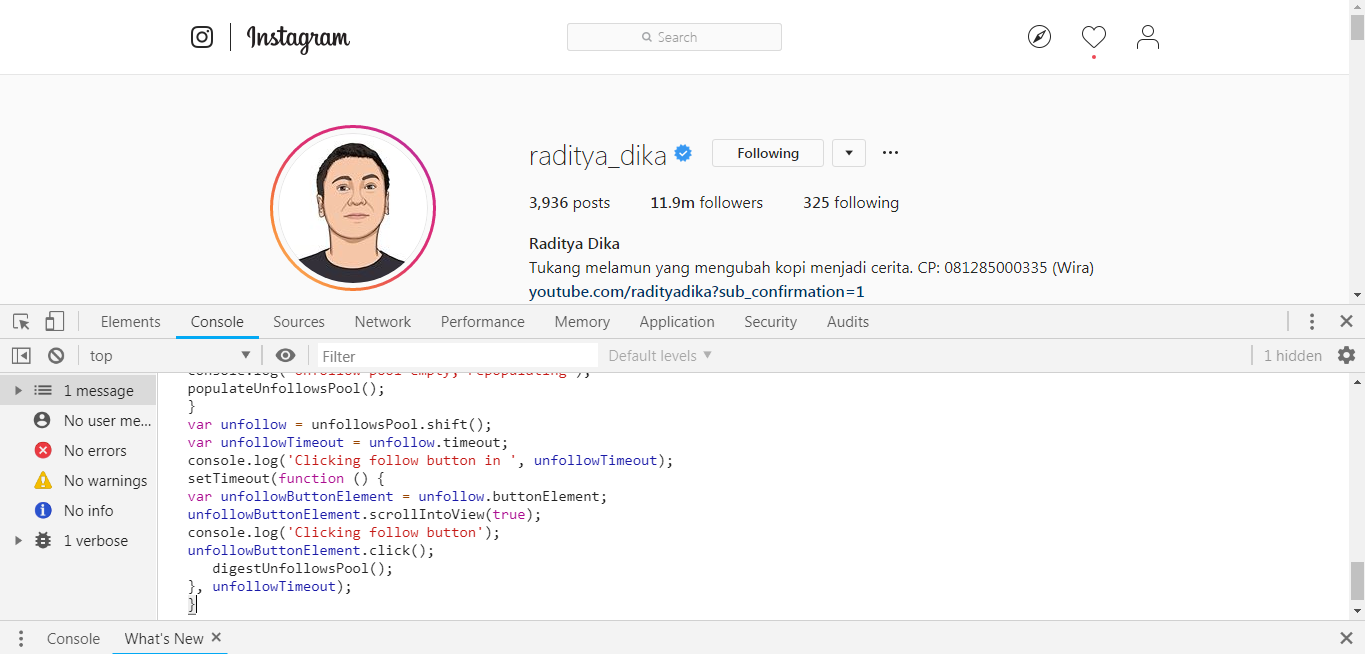The height and width of the screenshot is (654, 1365).
Task: Open the Default levels dropdown
Action: click(x=660, y=355)
